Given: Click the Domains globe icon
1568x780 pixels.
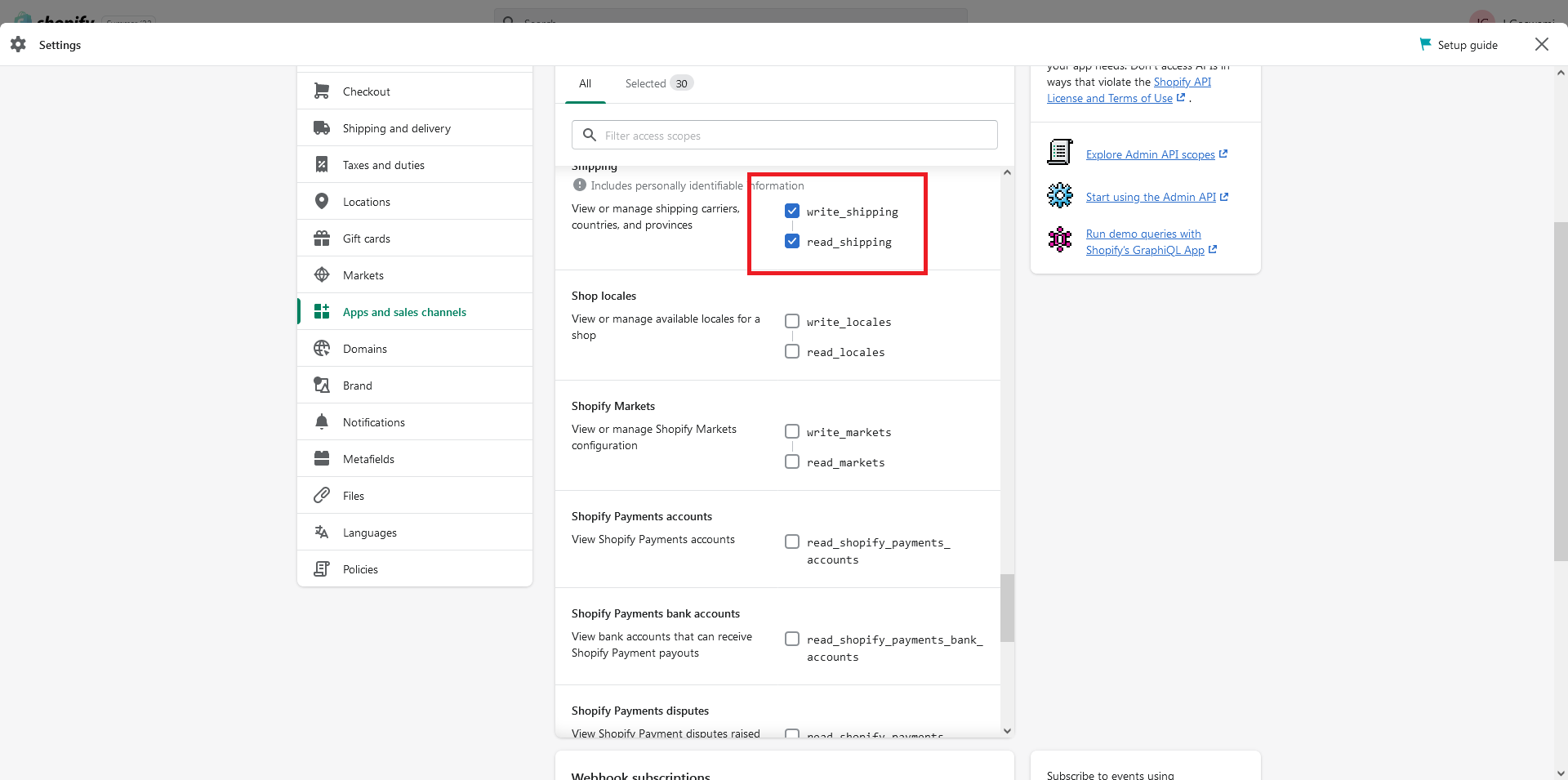Looking at the screenshot, I should [322, 349].
